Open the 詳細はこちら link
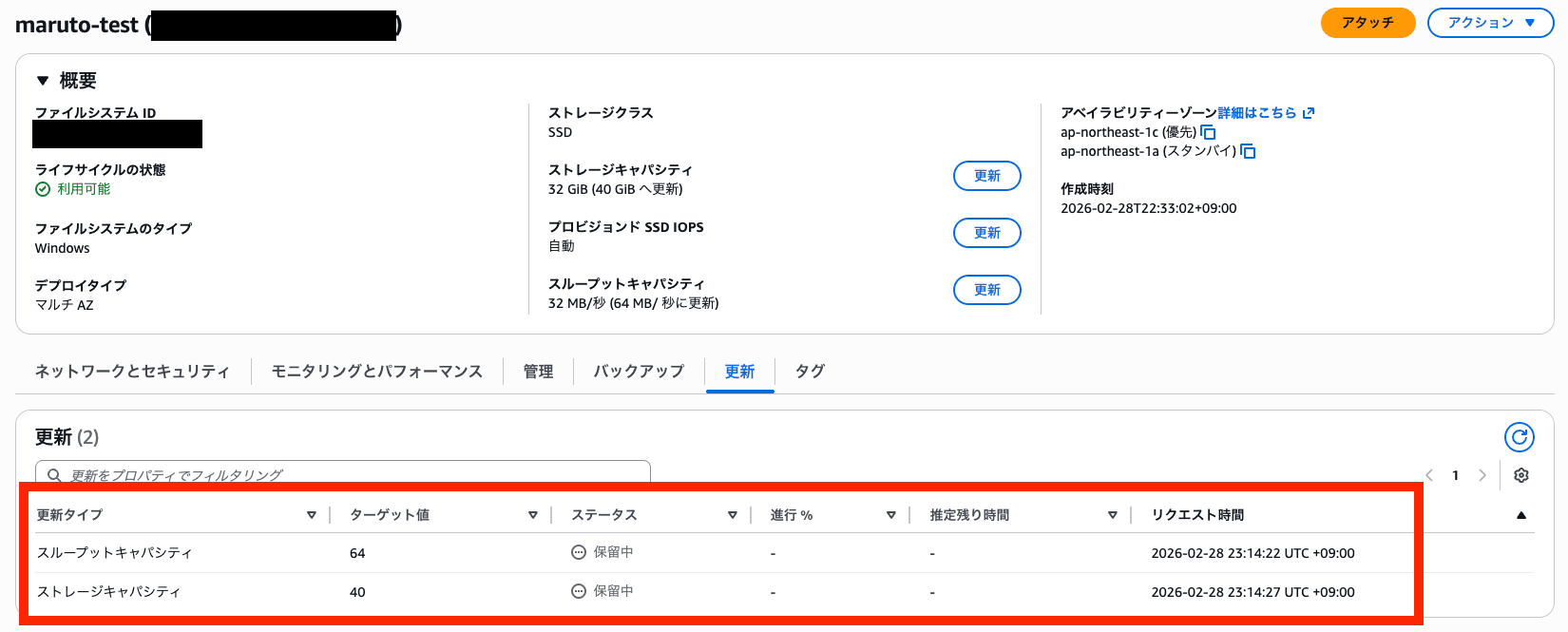This screenshot has width=1568, height=632. pyautogui.click(x=1256, y=113)
